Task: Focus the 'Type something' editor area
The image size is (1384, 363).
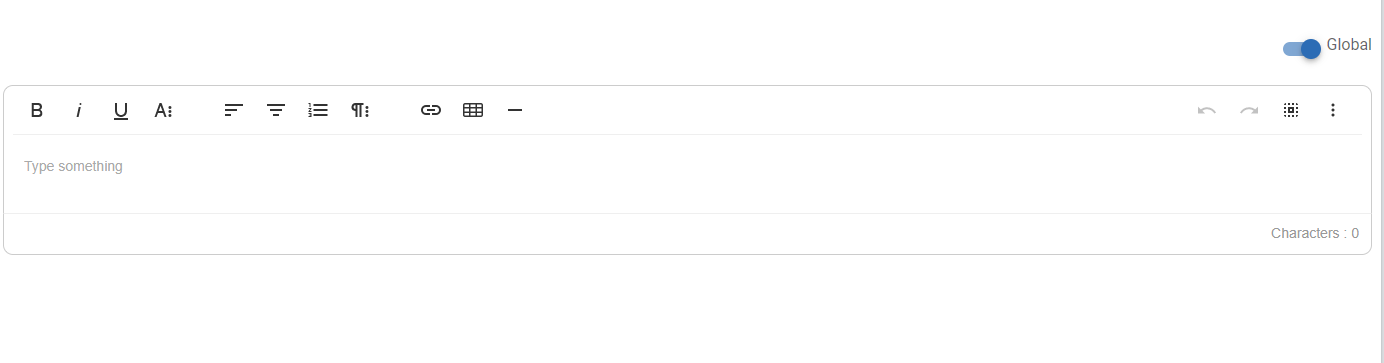Action: pyautogui.click(x=687, y=174)
